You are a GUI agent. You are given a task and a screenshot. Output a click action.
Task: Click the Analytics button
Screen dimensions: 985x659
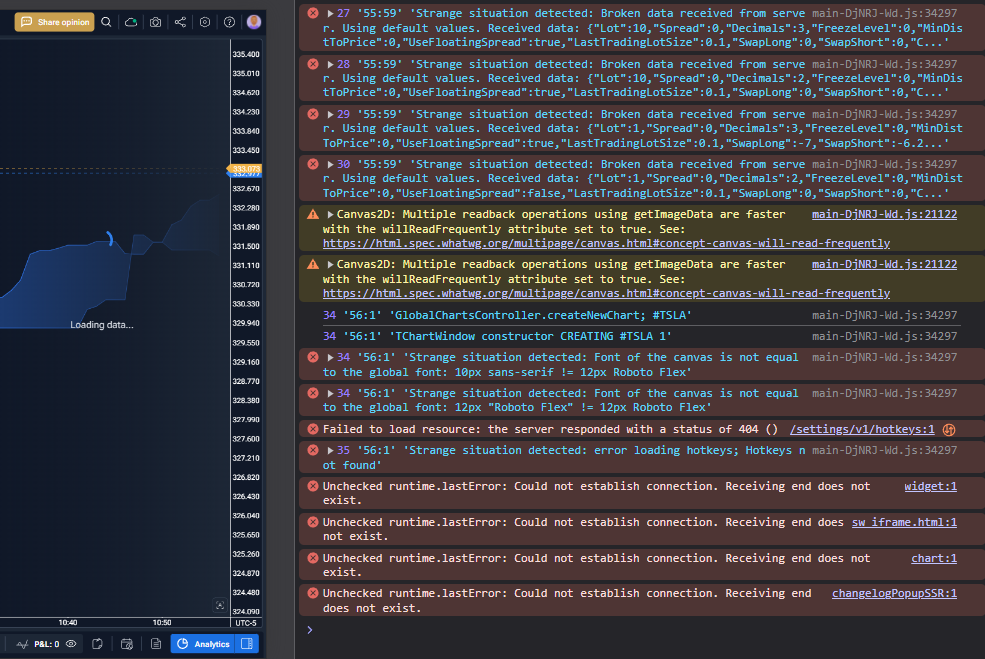click(203, 644)
